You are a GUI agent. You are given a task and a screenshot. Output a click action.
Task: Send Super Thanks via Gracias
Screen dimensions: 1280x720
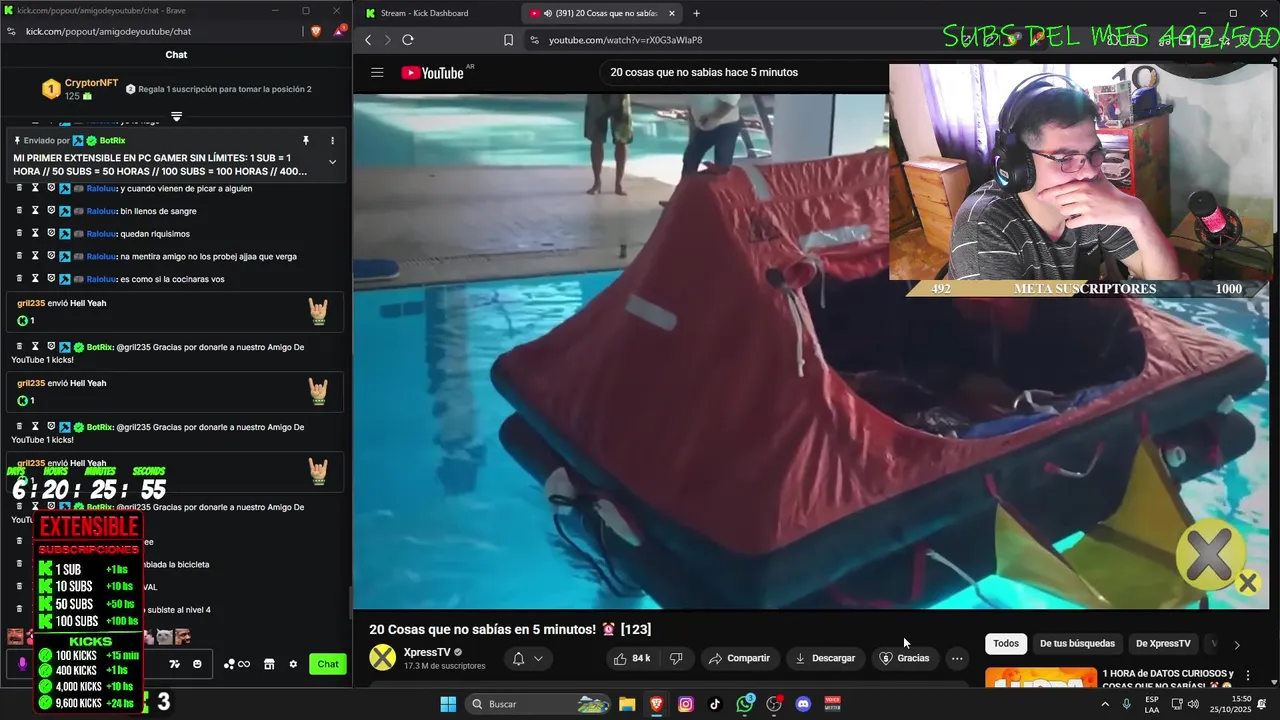pos(904,658)
